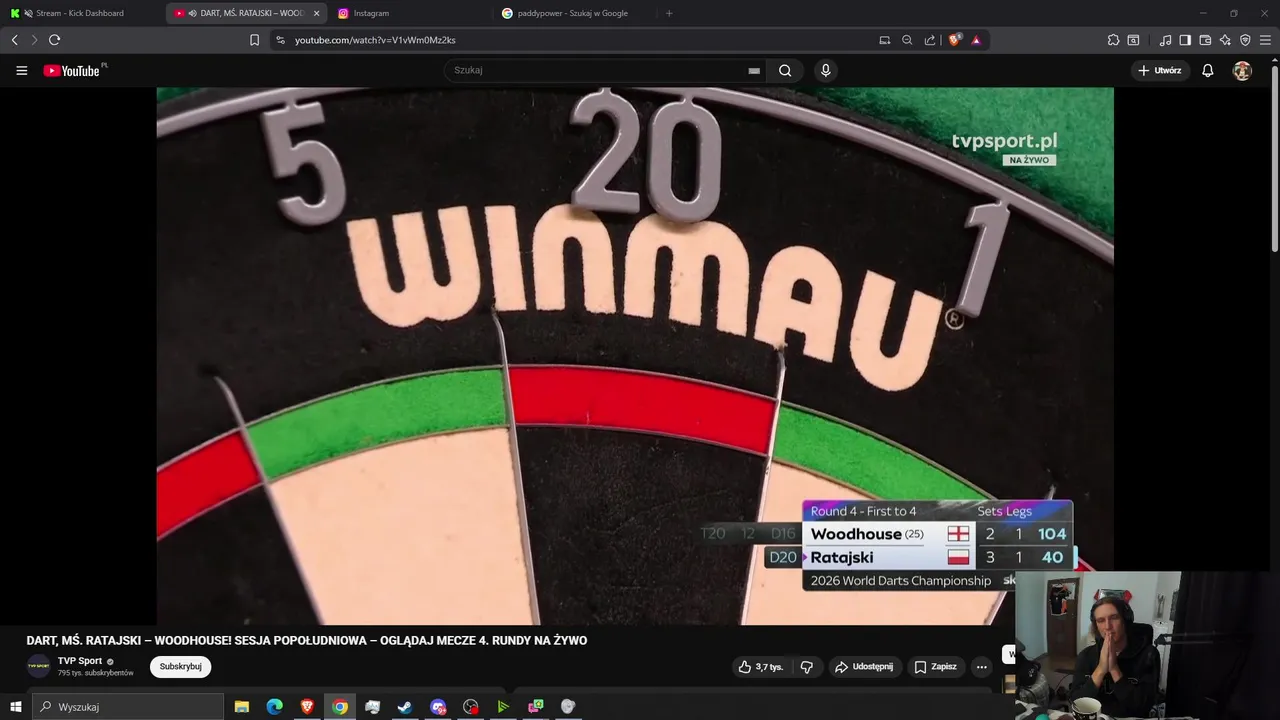The width and height of the screenshot is (1280, 720).
Task: Open the Windows Start menu
Action: point(15,707)
